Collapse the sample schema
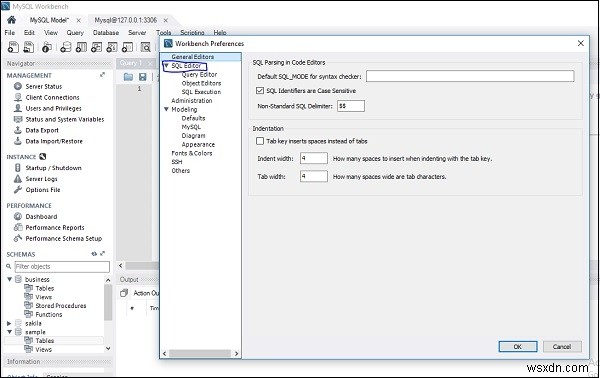This screenshot has height=378, width=600. (x=10, y=332)
